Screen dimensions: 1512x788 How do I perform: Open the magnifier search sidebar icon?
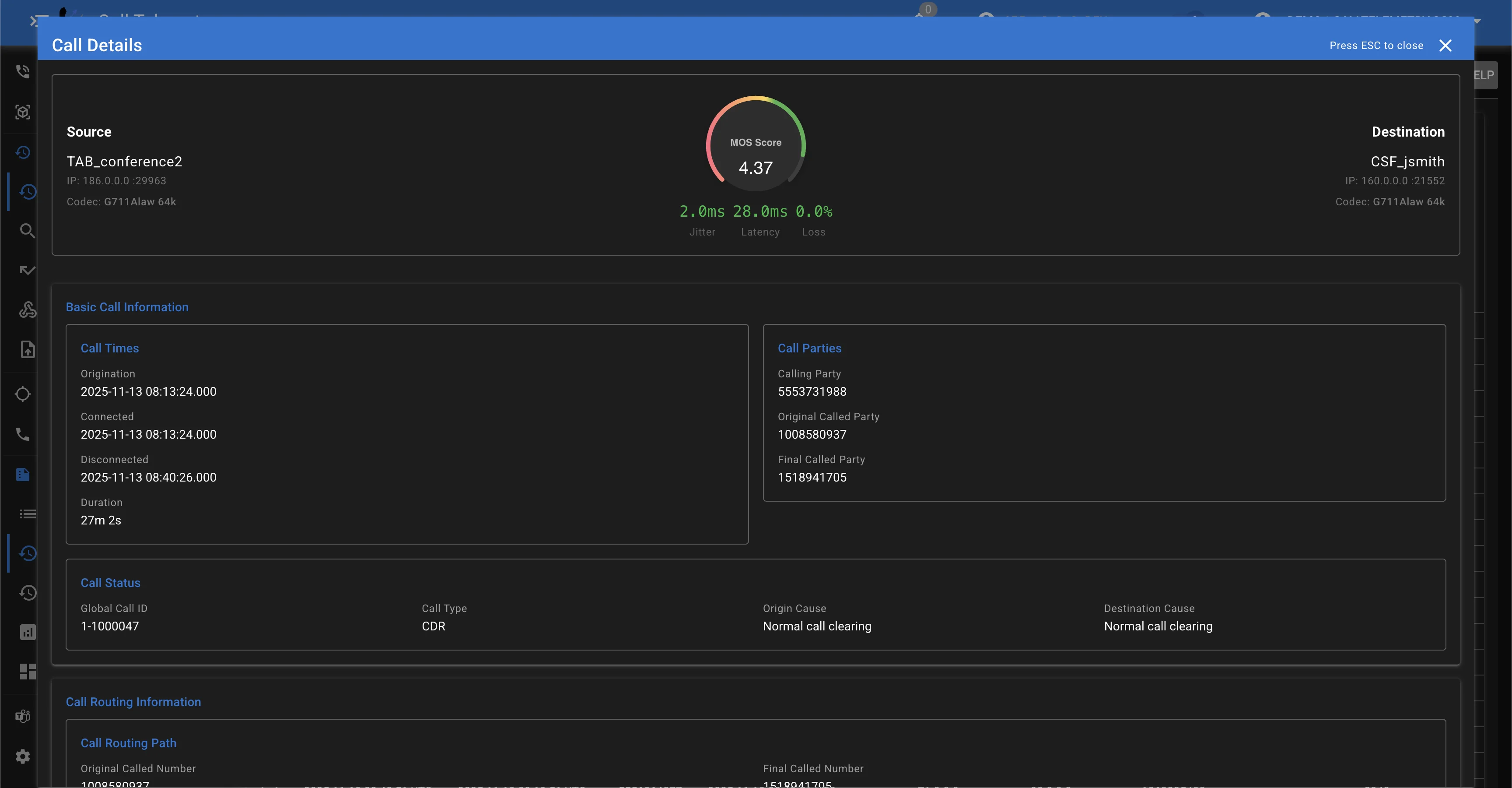point(28,231)
